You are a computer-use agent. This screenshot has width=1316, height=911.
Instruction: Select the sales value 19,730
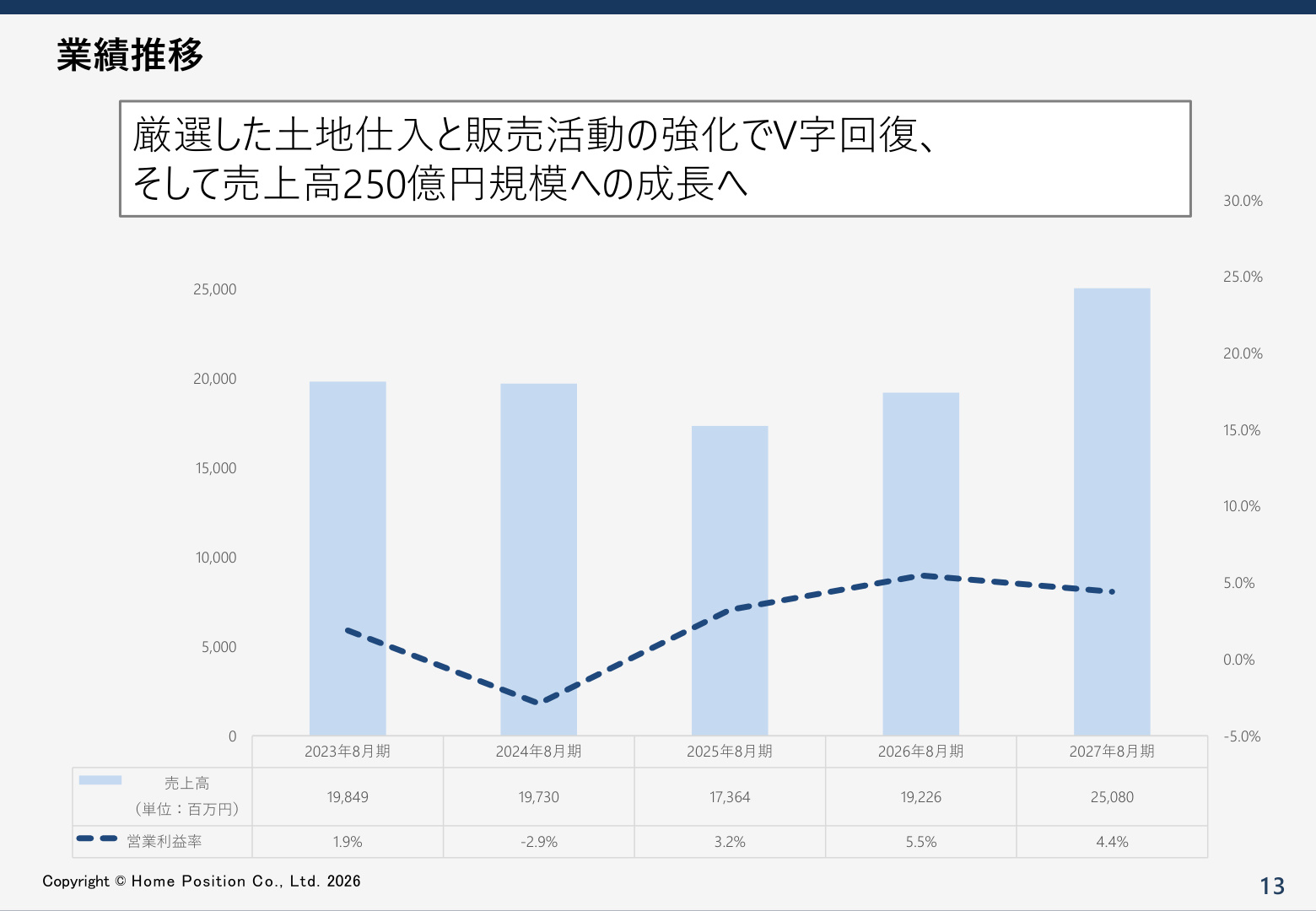[539, 797]
